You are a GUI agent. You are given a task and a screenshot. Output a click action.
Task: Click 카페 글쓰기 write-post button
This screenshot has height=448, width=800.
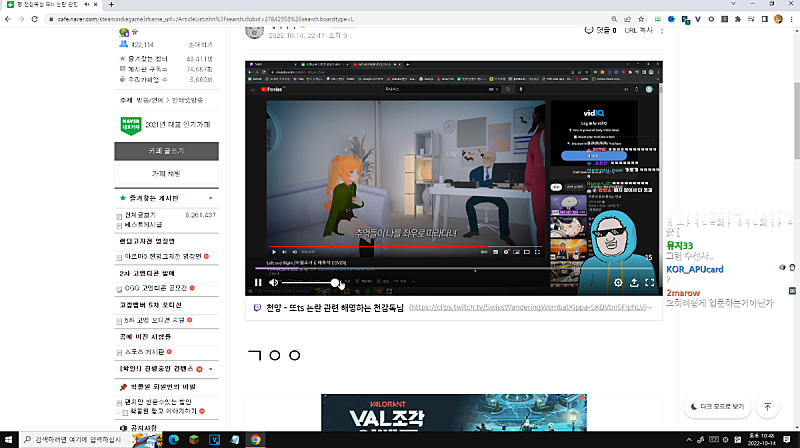166,151
